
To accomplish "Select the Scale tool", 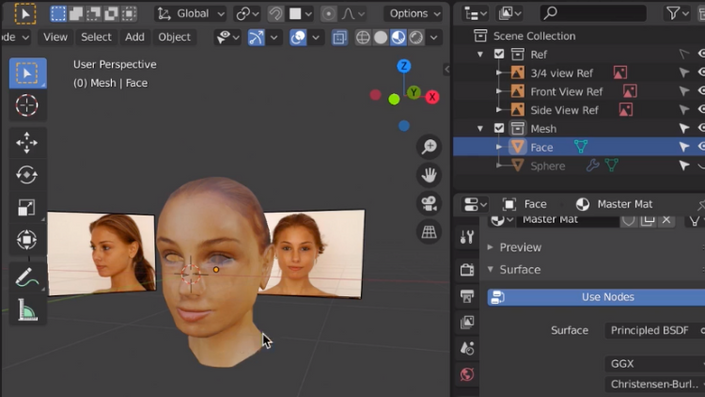I will [27, 207].
